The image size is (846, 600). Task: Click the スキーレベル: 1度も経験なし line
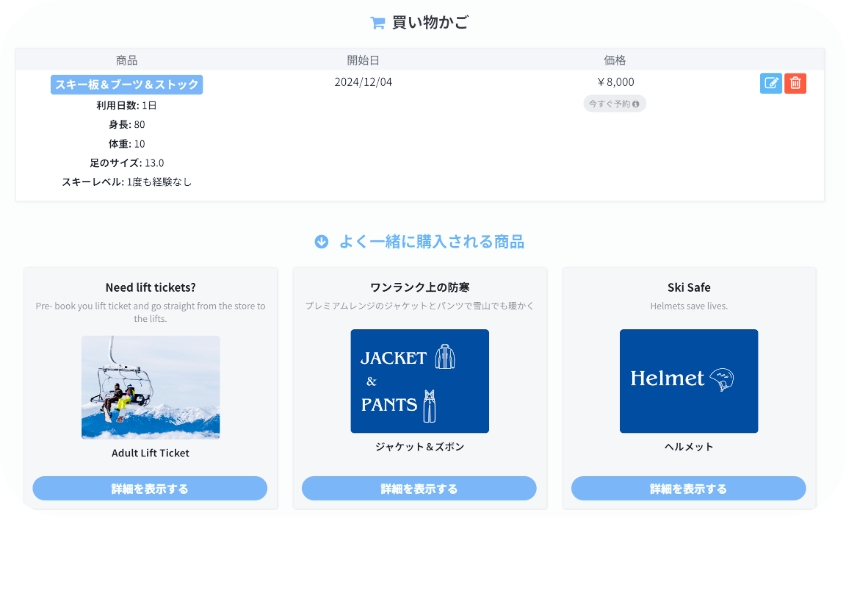tap(127, 182)
